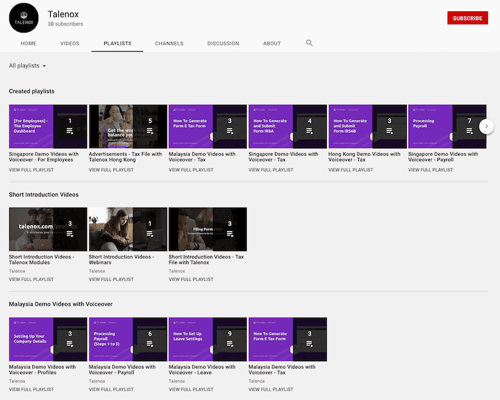The width and height of the screenshot is (500, 400).
Task: View full playlist for Singapore For Employees
Action: point(31,170)
